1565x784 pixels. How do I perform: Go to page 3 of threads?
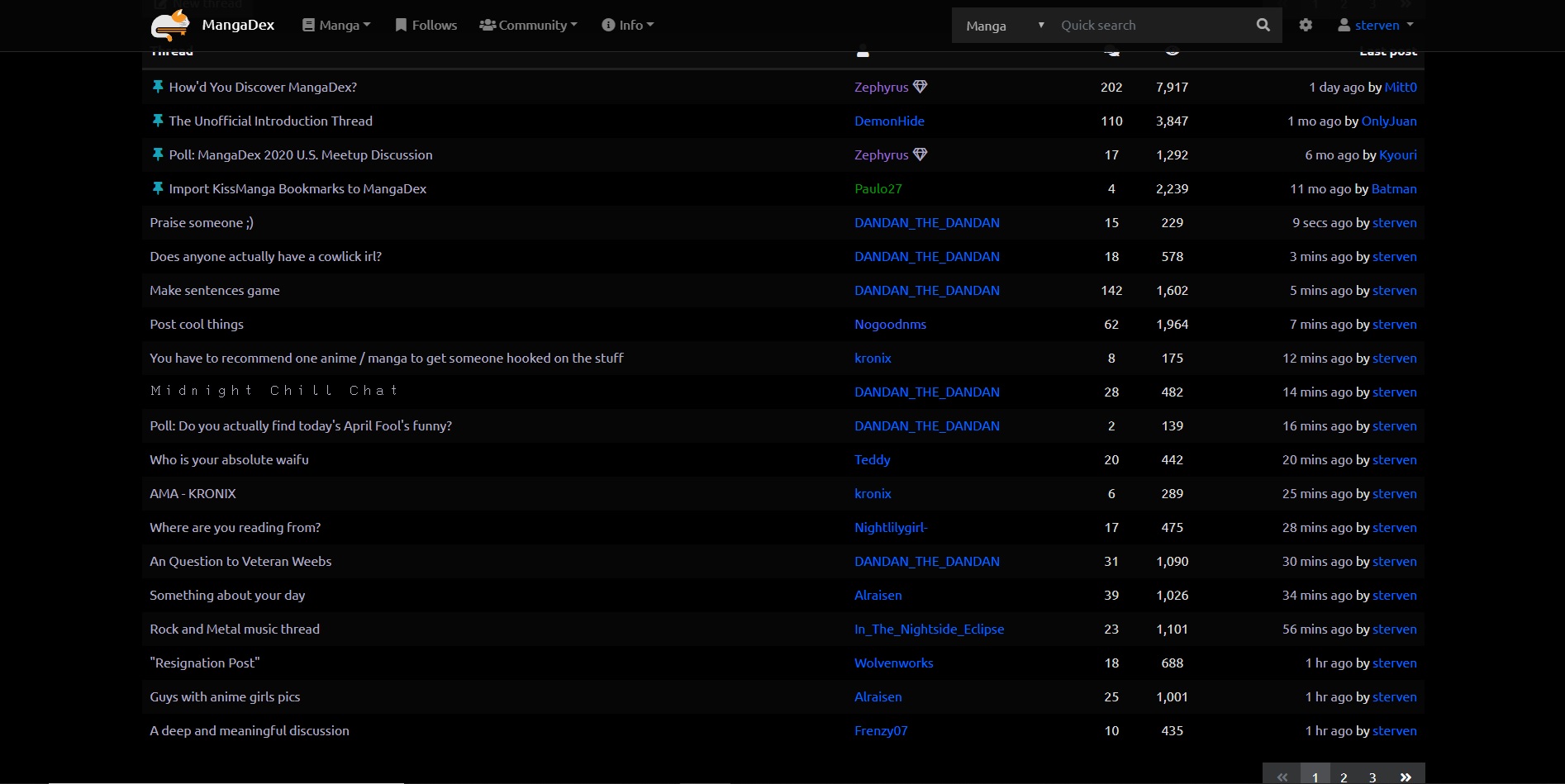(1372, 776)
